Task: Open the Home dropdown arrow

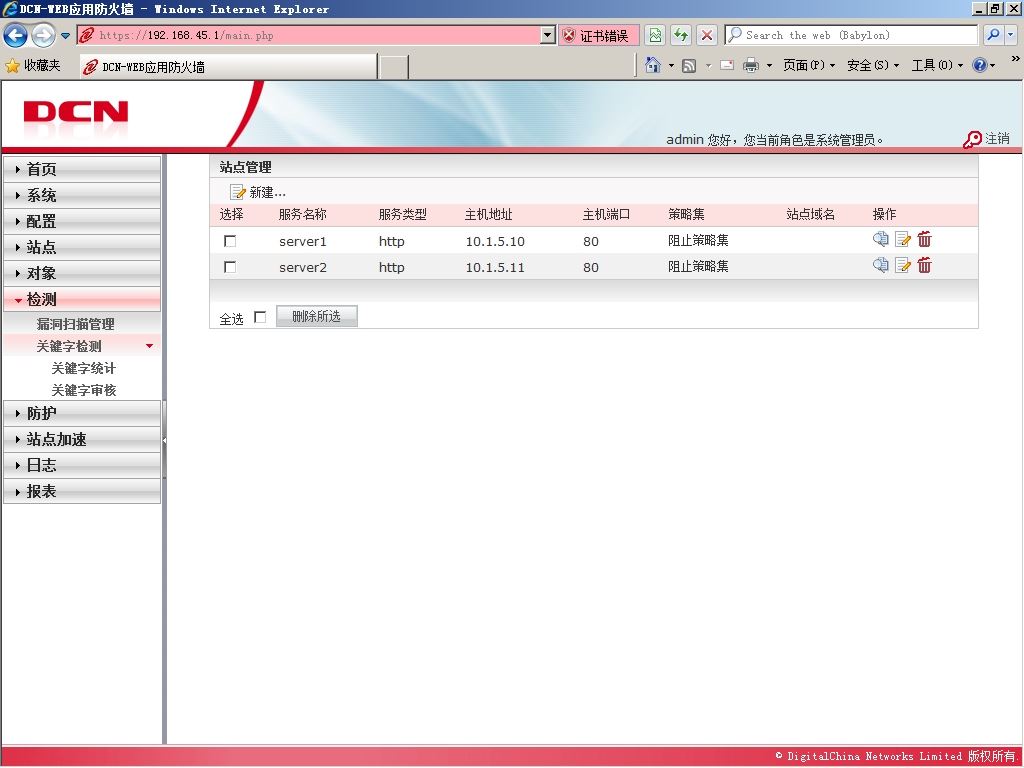Action: (x=671, y=65)
